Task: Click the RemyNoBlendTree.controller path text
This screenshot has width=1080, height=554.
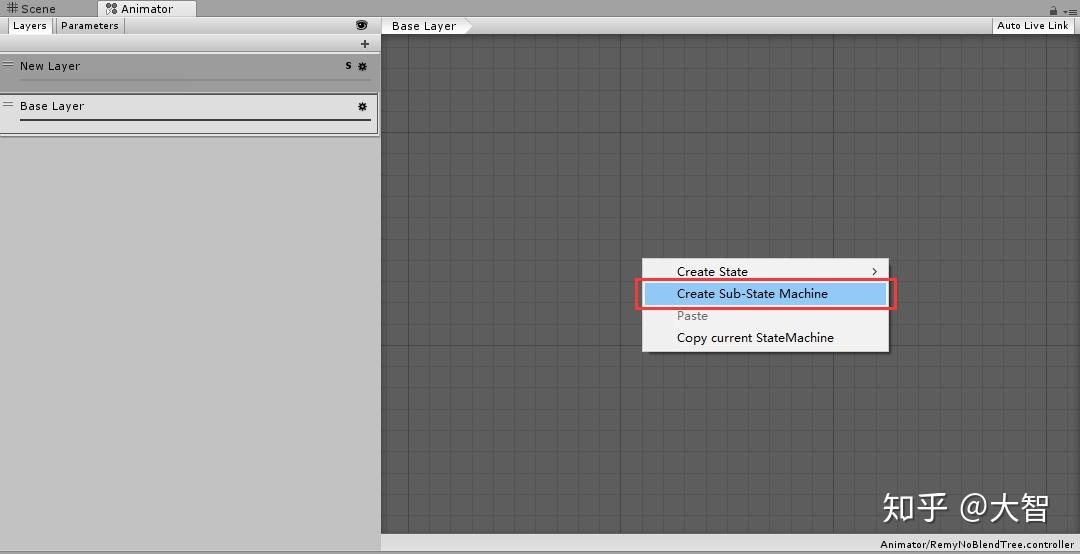Action: click(977, 544)
